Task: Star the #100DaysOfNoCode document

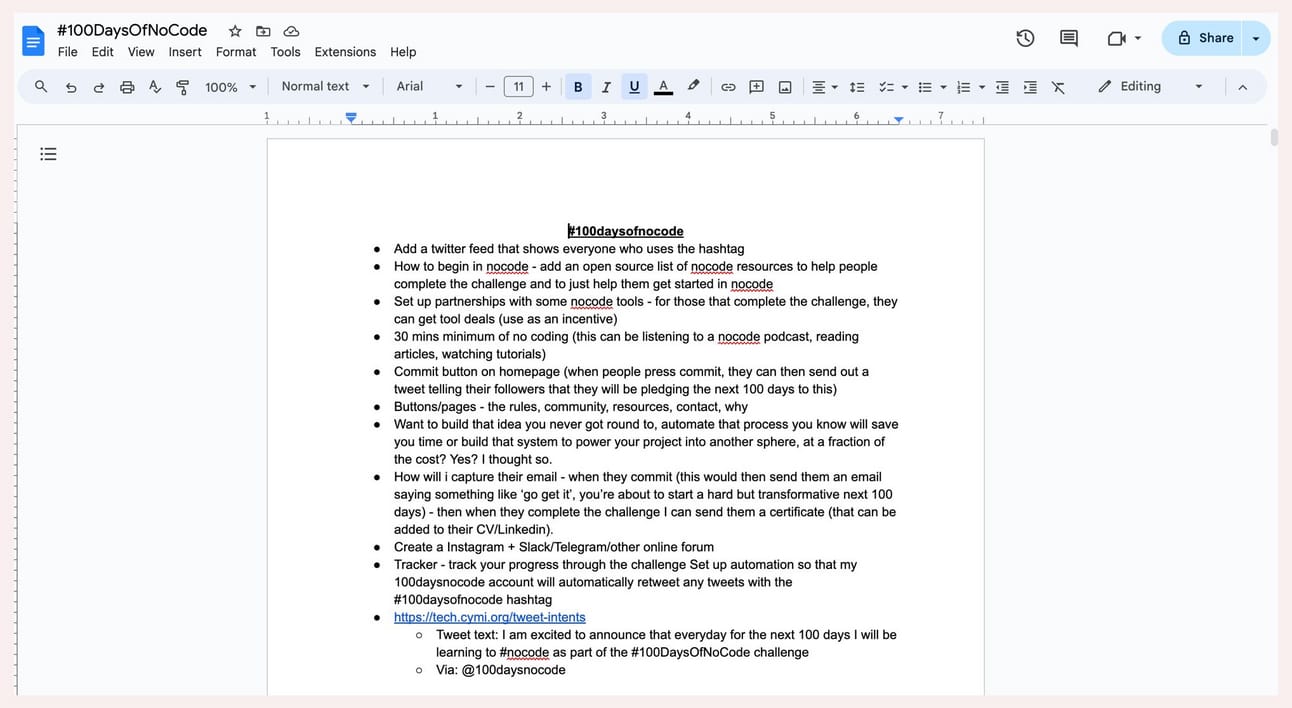Action: pyautogui.click(x=235, y=31)
